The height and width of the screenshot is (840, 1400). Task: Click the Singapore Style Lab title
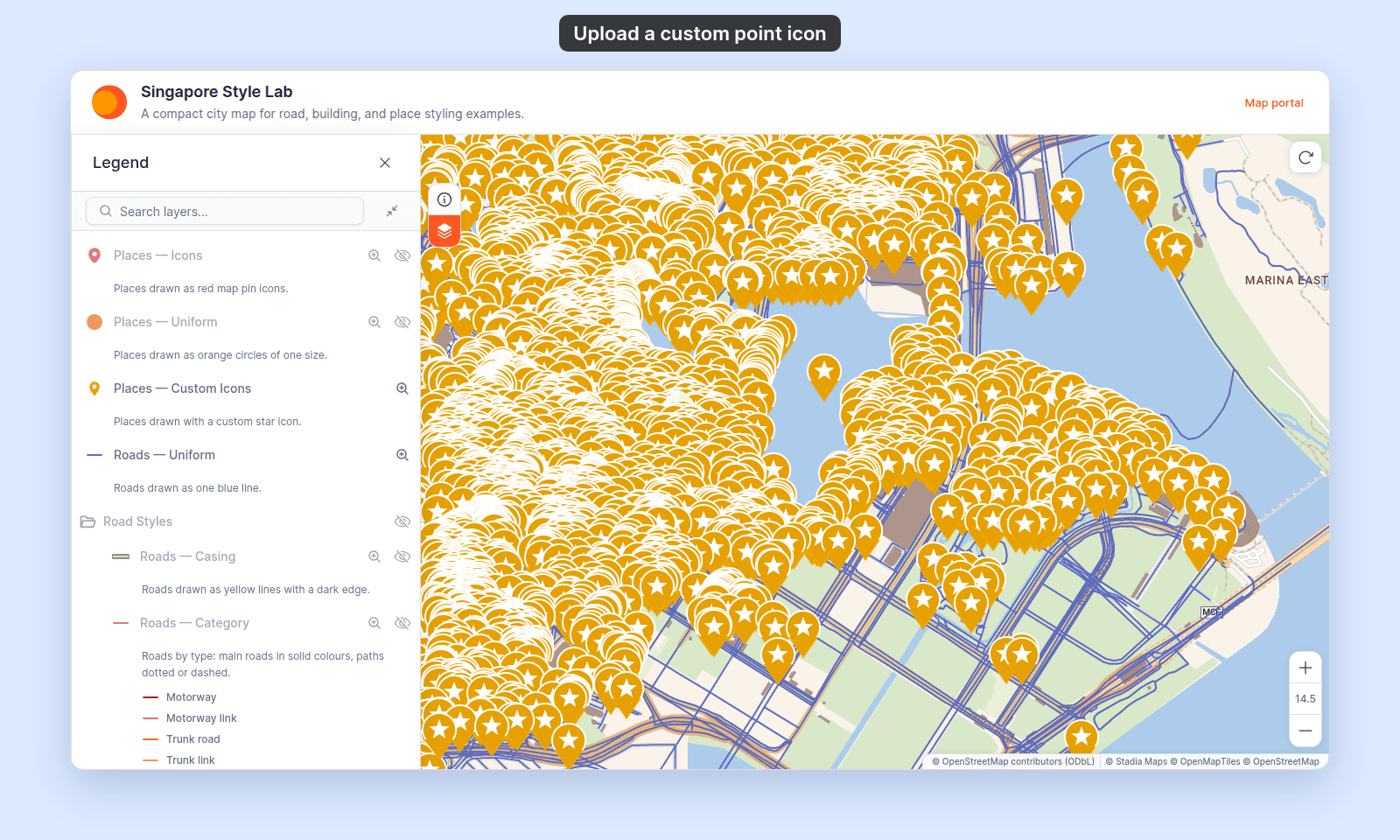pos(216,92)
